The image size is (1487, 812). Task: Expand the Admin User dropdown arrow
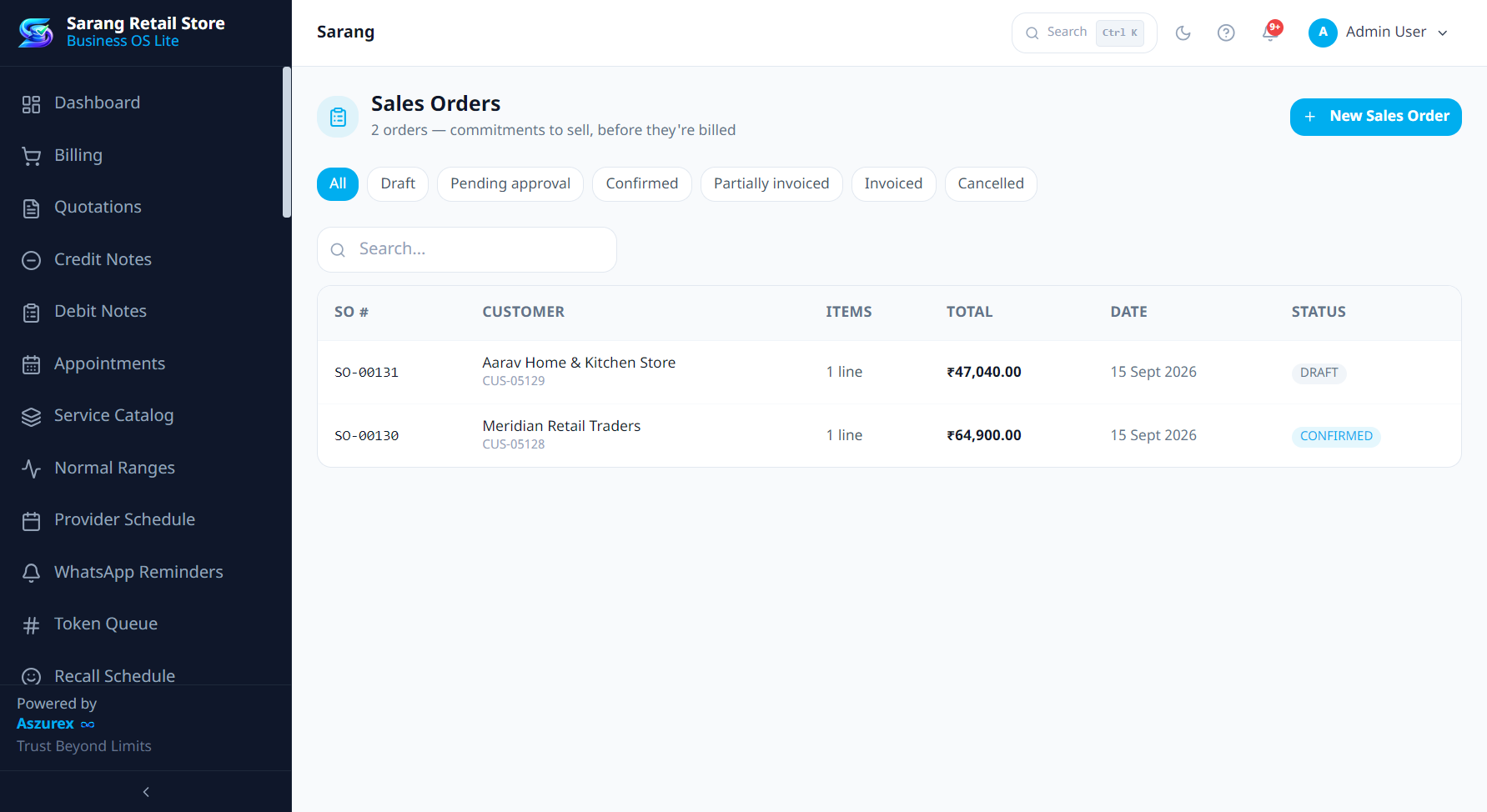pyautogui.click(x=1442, y=33)
